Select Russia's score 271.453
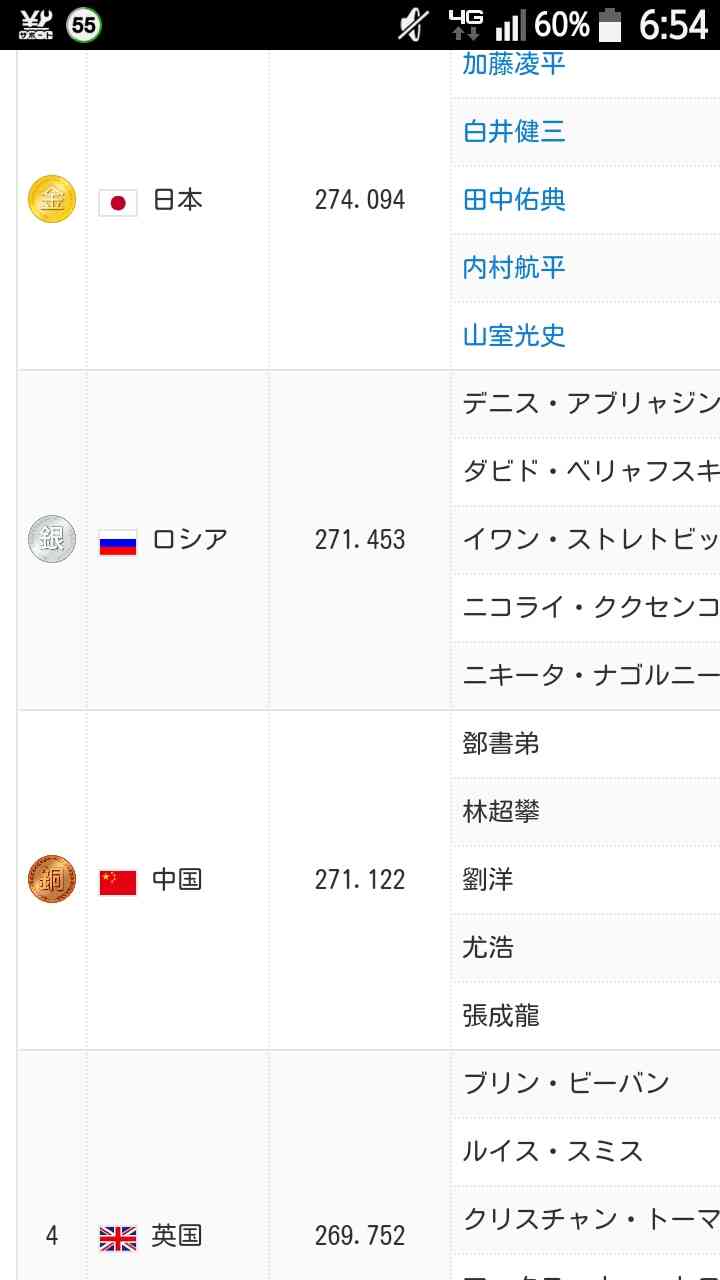The height and width of the screenshot is (1280, 720). (x=360, y=540)
